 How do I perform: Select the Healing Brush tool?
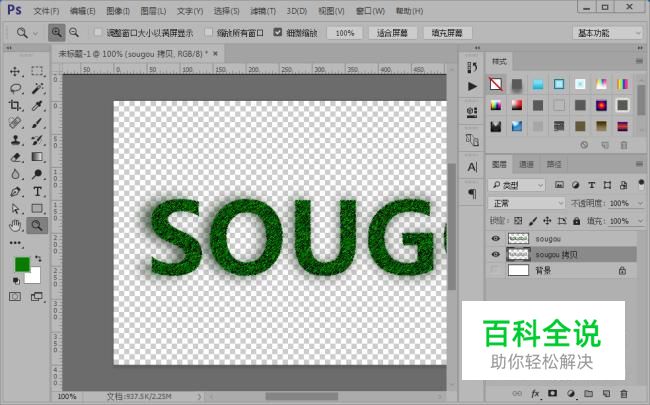(15, 123)
